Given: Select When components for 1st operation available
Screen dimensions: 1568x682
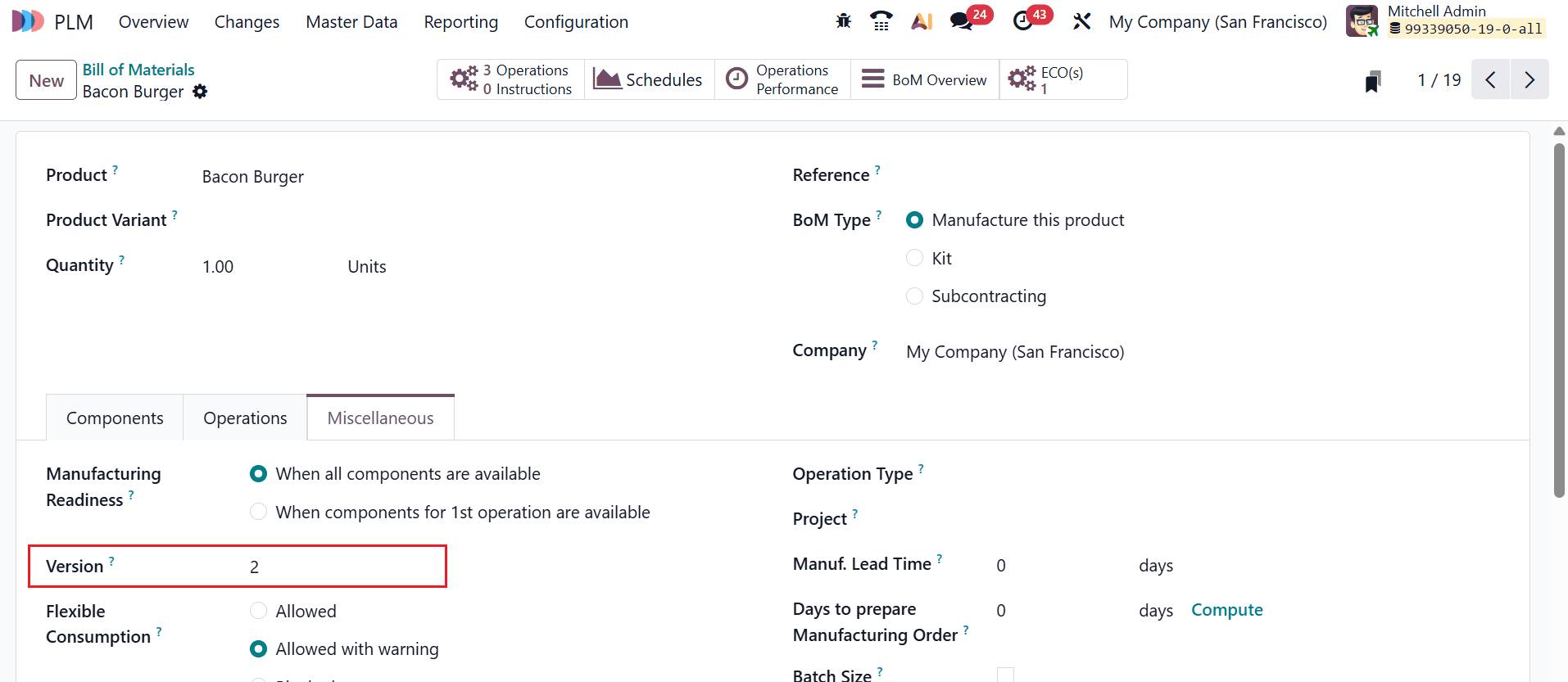Looking at the screenshot, I should pyautogui.click(x=258, y=512).
